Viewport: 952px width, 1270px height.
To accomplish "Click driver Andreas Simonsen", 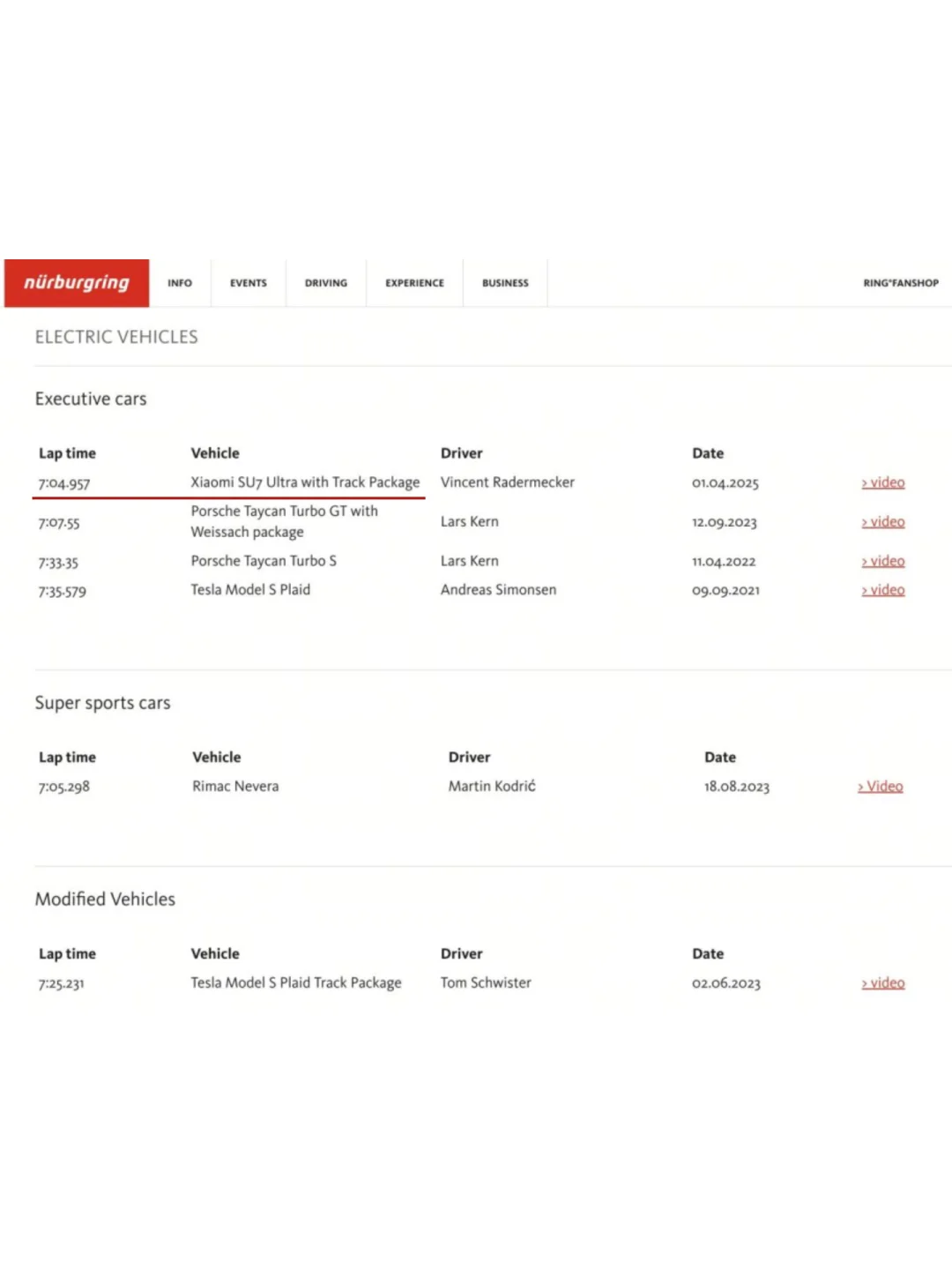I will click(x=499, y=590).
